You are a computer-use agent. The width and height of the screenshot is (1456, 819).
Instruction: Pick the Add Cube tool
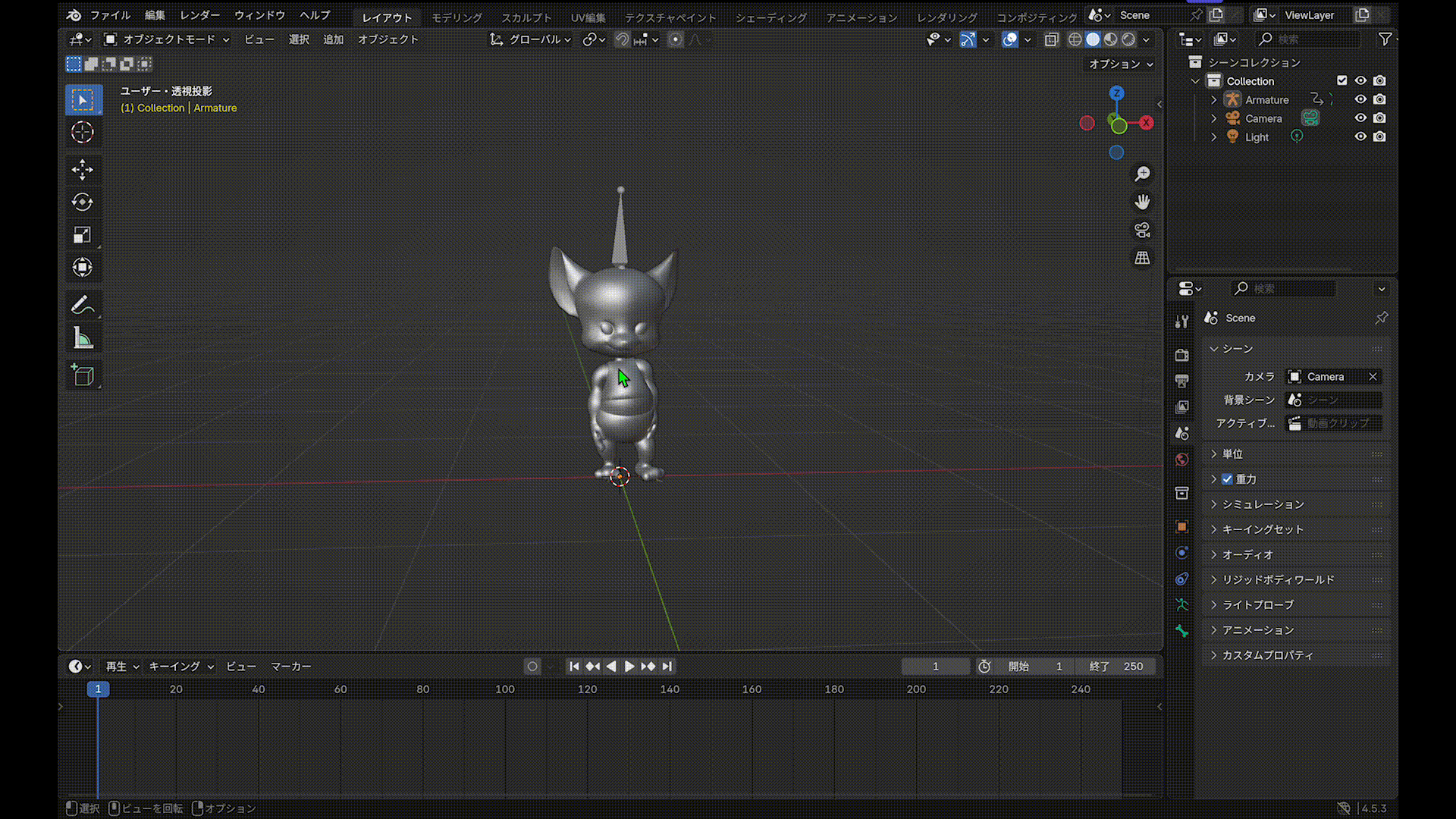click(82, 375)
